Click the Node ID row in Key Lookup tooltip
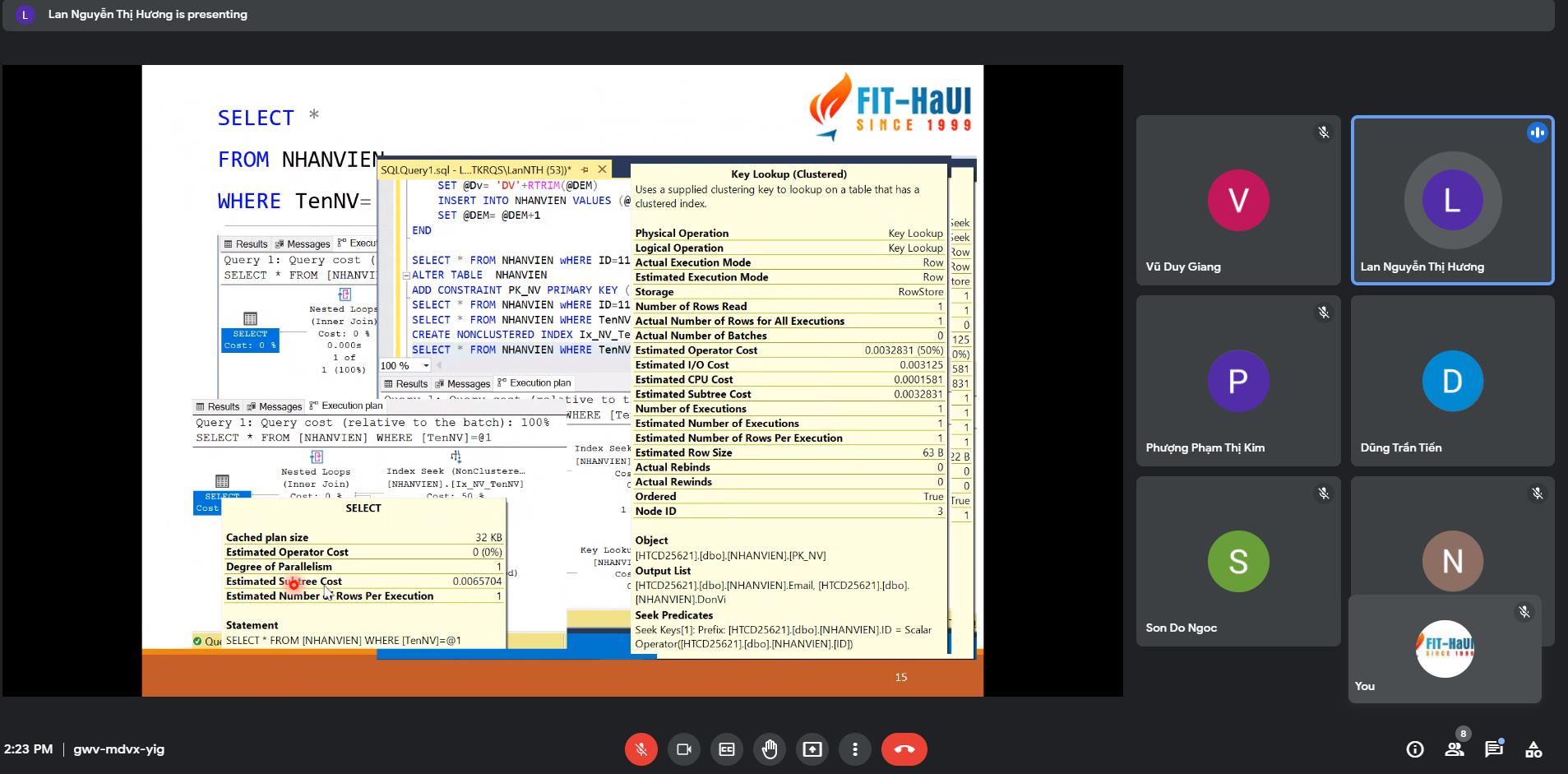The image size is (1568, 774). 789,511
